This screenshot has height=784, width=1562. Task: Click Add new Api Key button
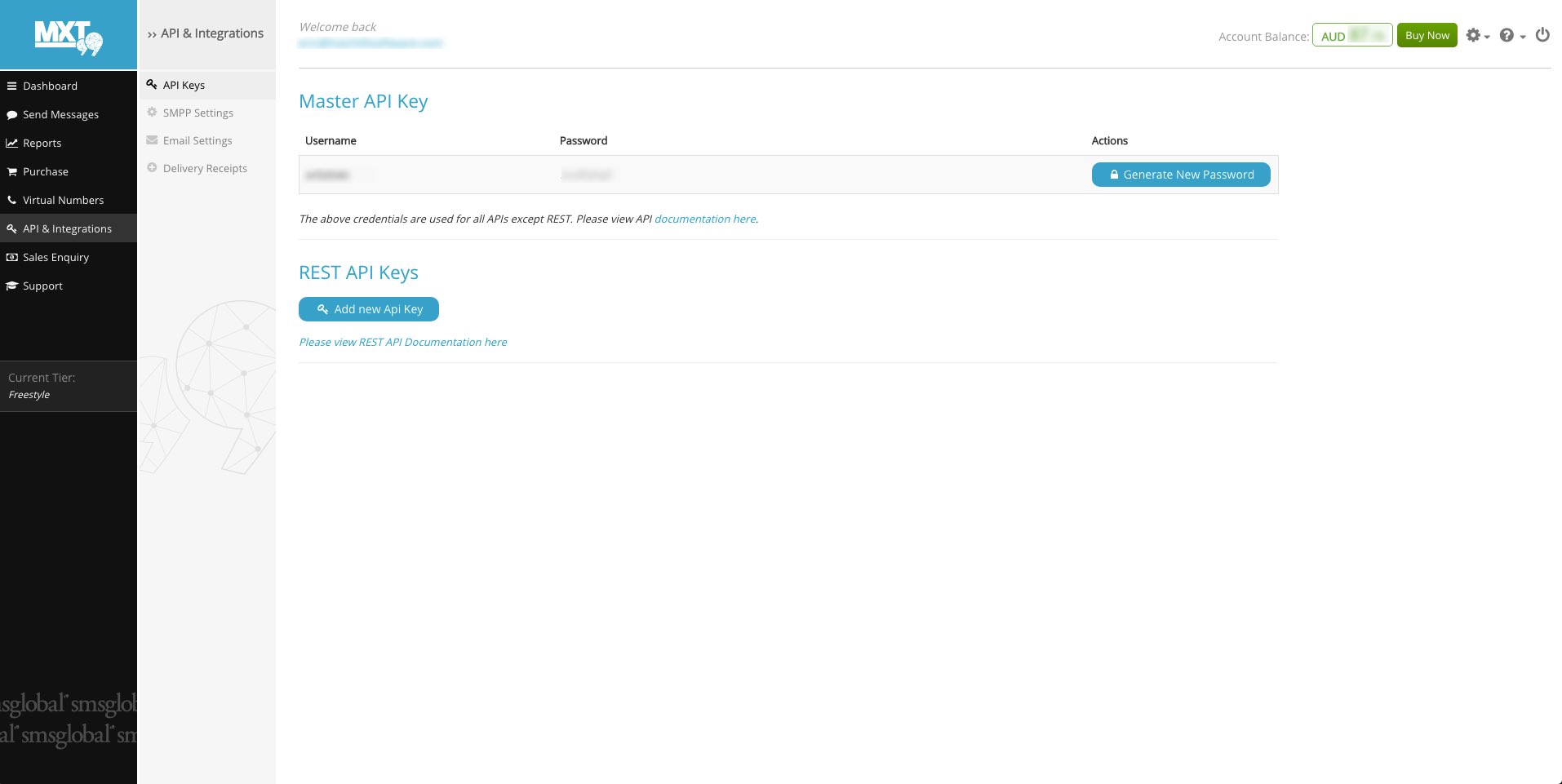pyautogui.click(x=369, y=309)
